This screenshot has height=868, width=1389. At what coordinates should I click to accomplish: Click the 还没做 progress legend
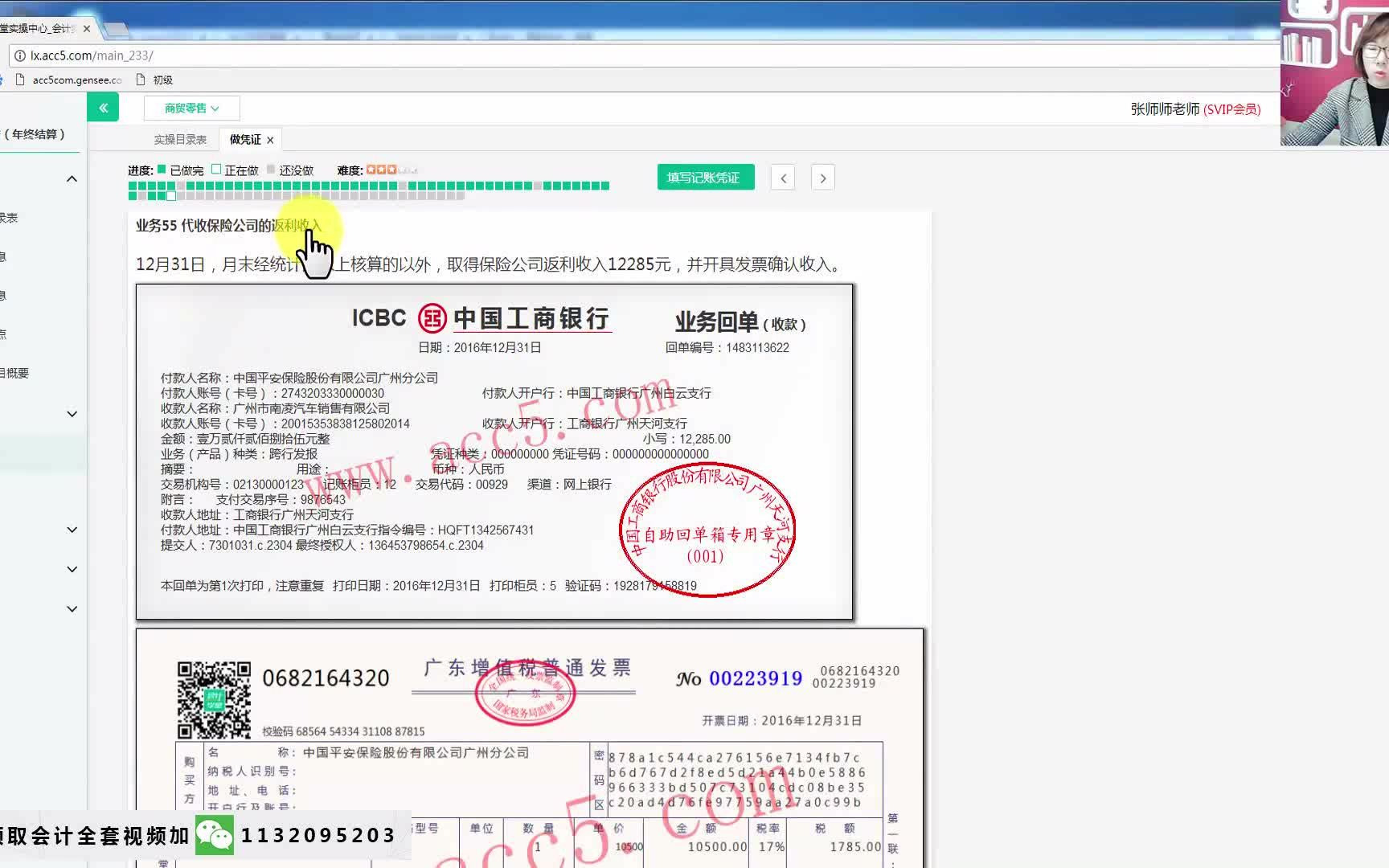(289, 170)
